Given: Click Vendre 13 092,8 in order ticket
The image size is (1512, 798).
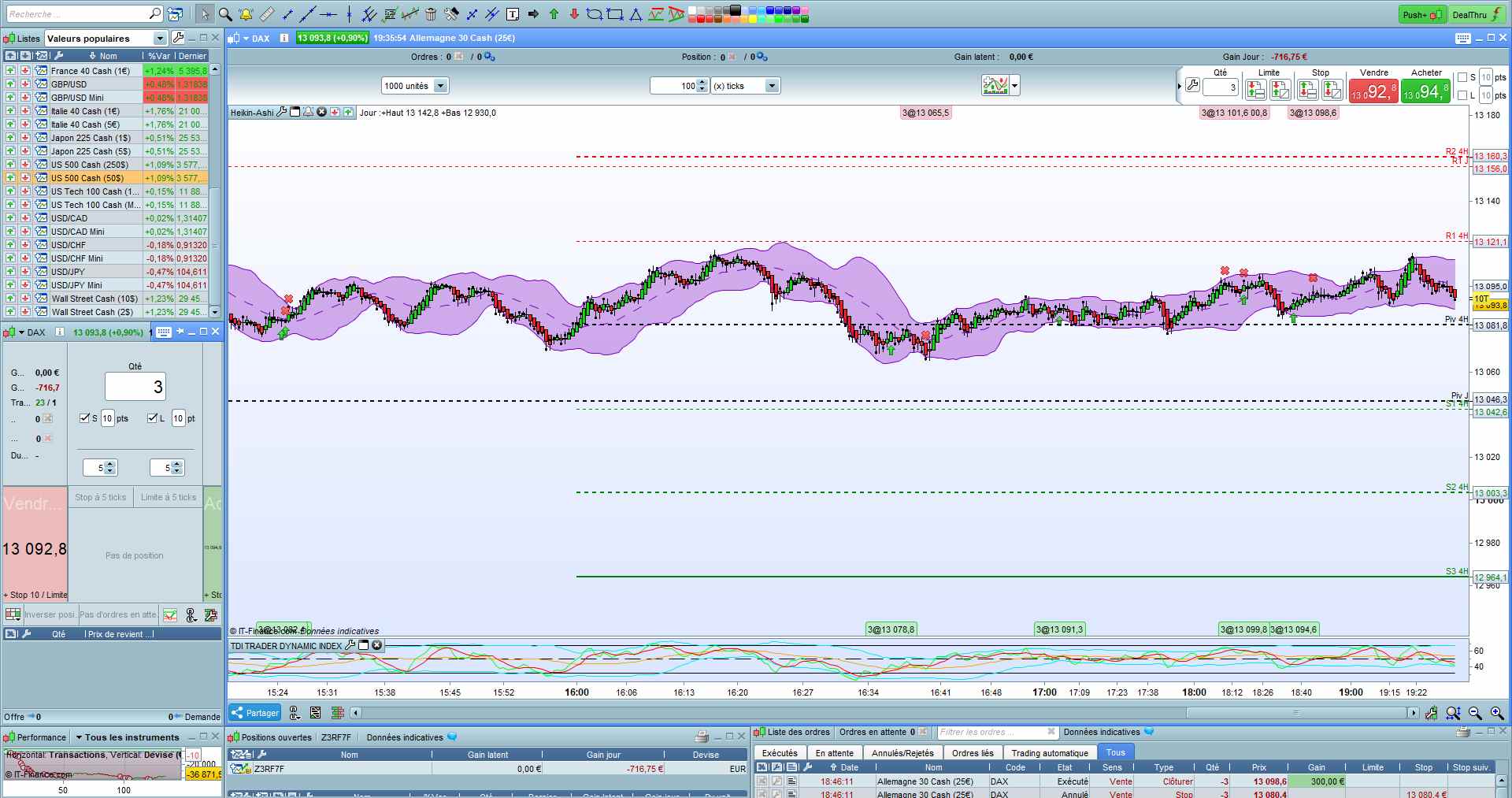Looking at the screenshot, I should click(x=35, y=544).
